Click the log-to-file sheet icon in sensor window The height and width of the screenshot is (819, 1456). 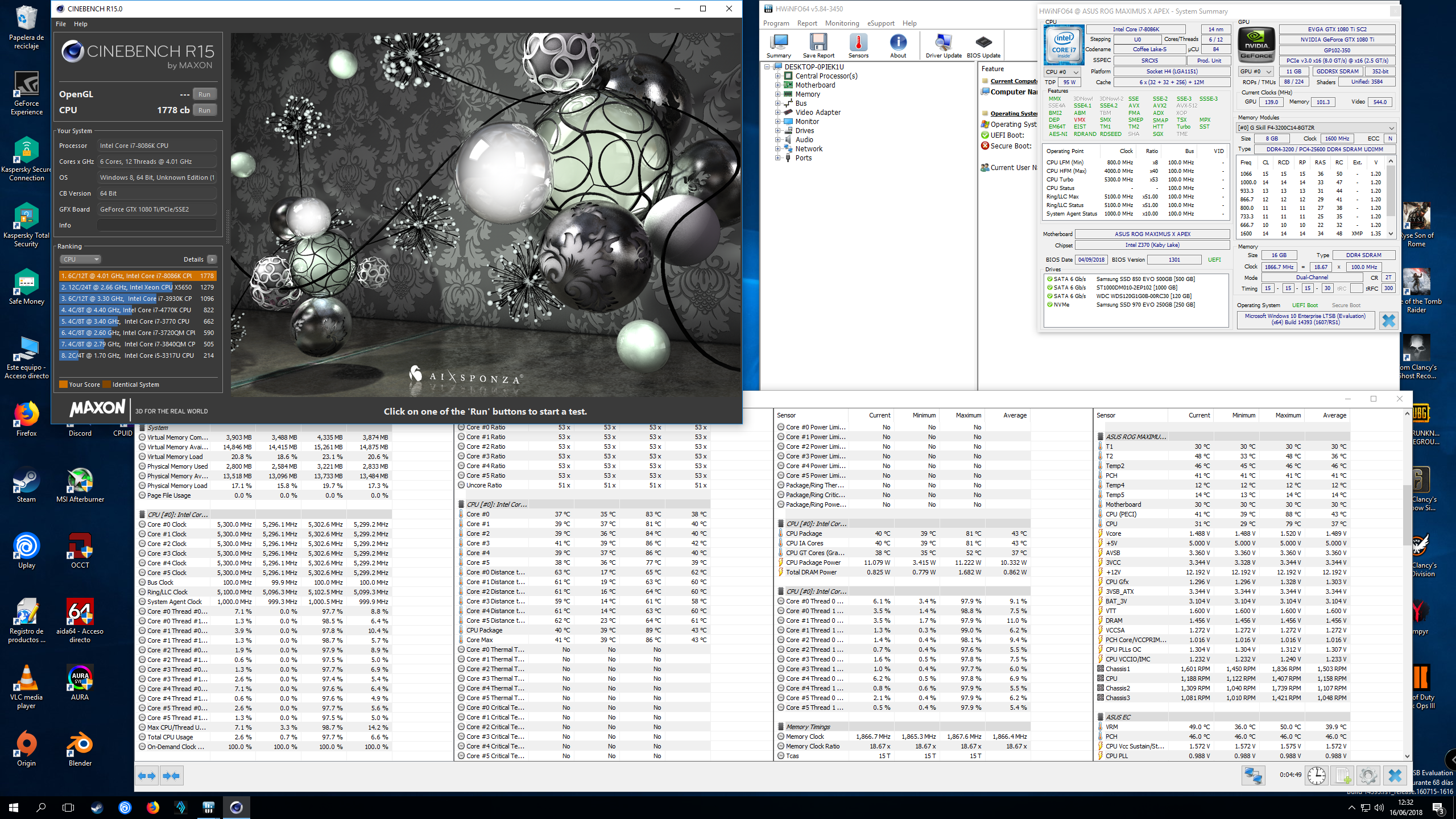[x=1343, y=775]
